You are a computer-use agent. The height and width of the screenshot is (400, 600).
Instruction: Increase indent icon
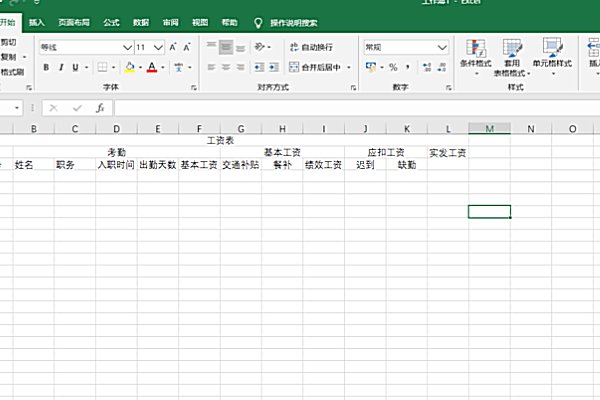tap(274, 67)
